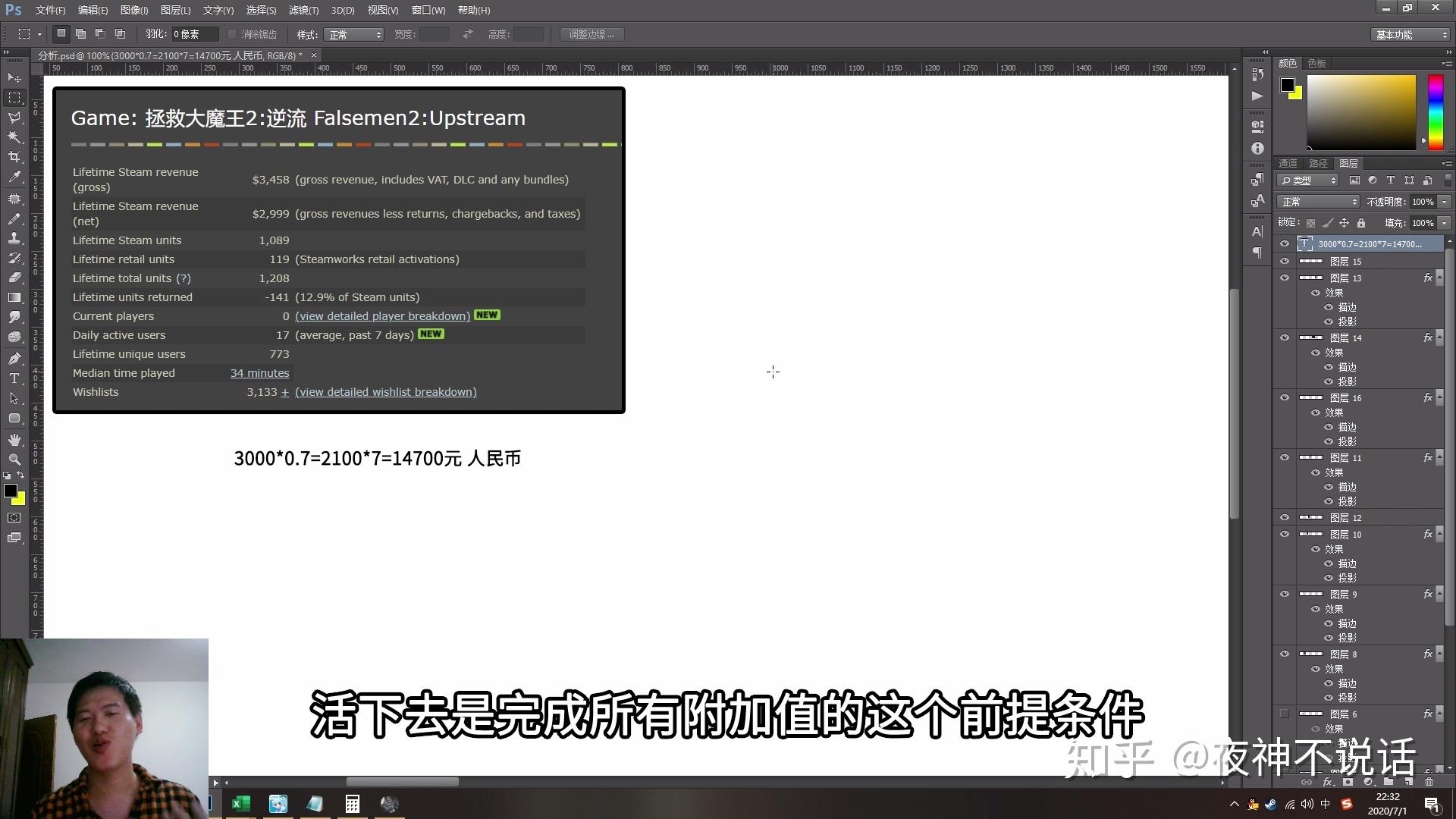
Task: Select the Zoom tool
Action: (14, 460)
